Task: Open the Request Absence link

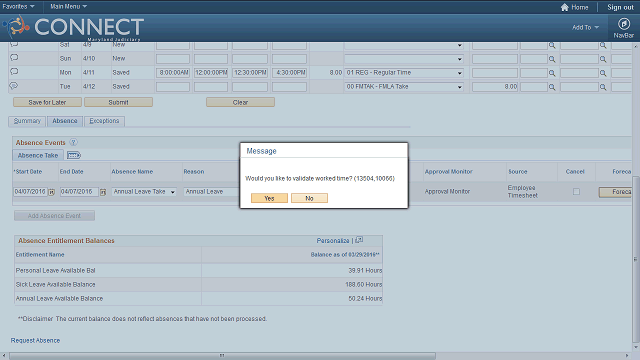Action: (x=35, y=340)
